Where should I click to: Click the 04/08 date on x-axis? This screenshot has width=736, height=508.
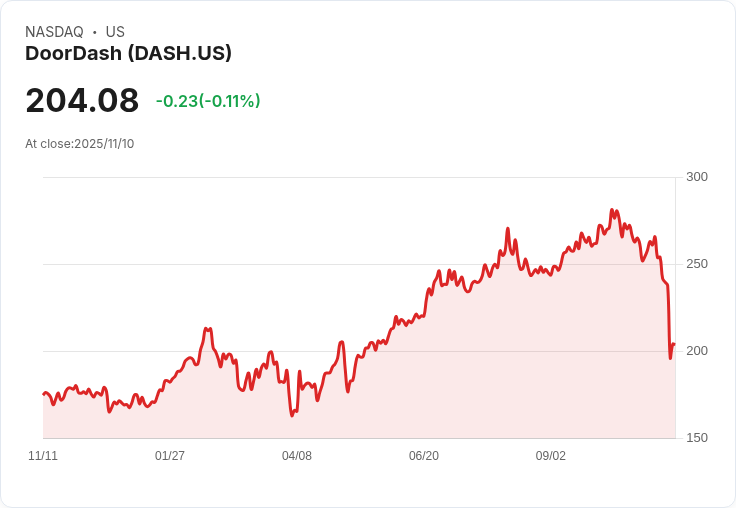point(297,456)
